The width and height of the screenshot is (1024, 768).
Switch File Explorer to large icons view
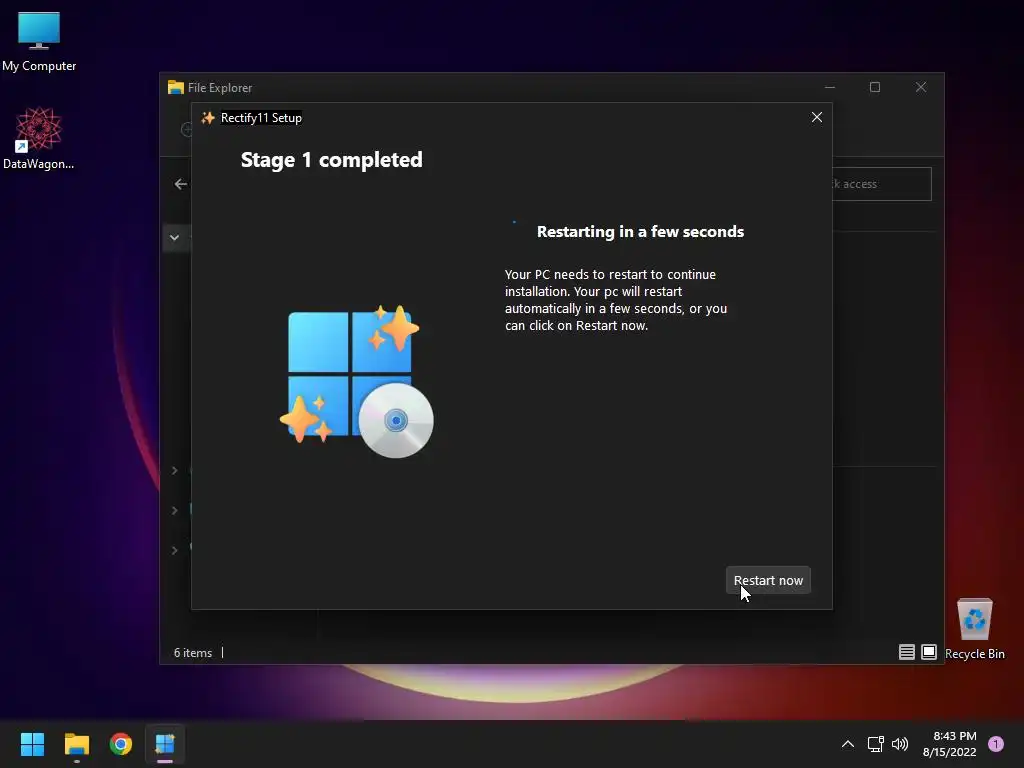point(929,652)
